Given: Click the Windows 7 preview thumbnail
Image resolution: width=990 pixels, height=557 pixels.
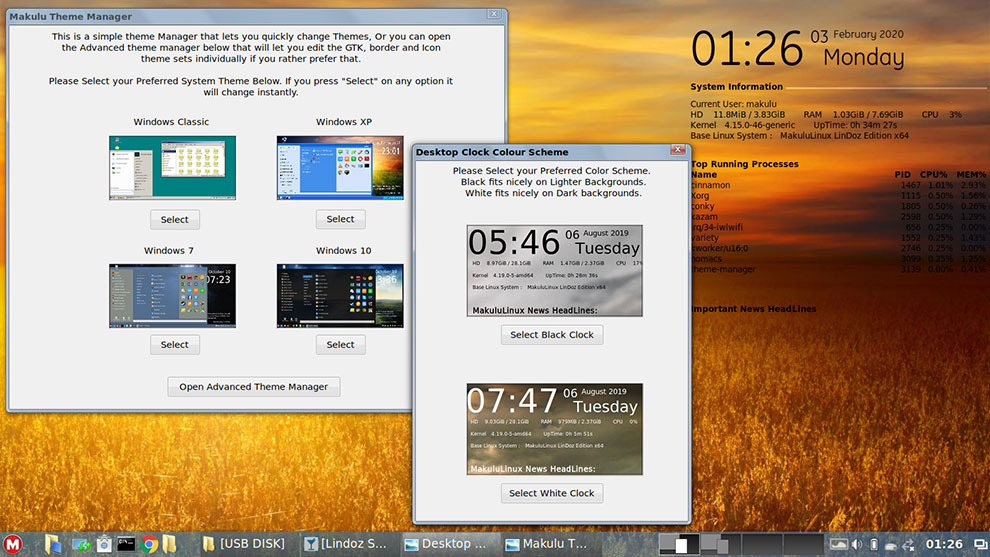Looking at the screenshot, I should pos(172,296).
